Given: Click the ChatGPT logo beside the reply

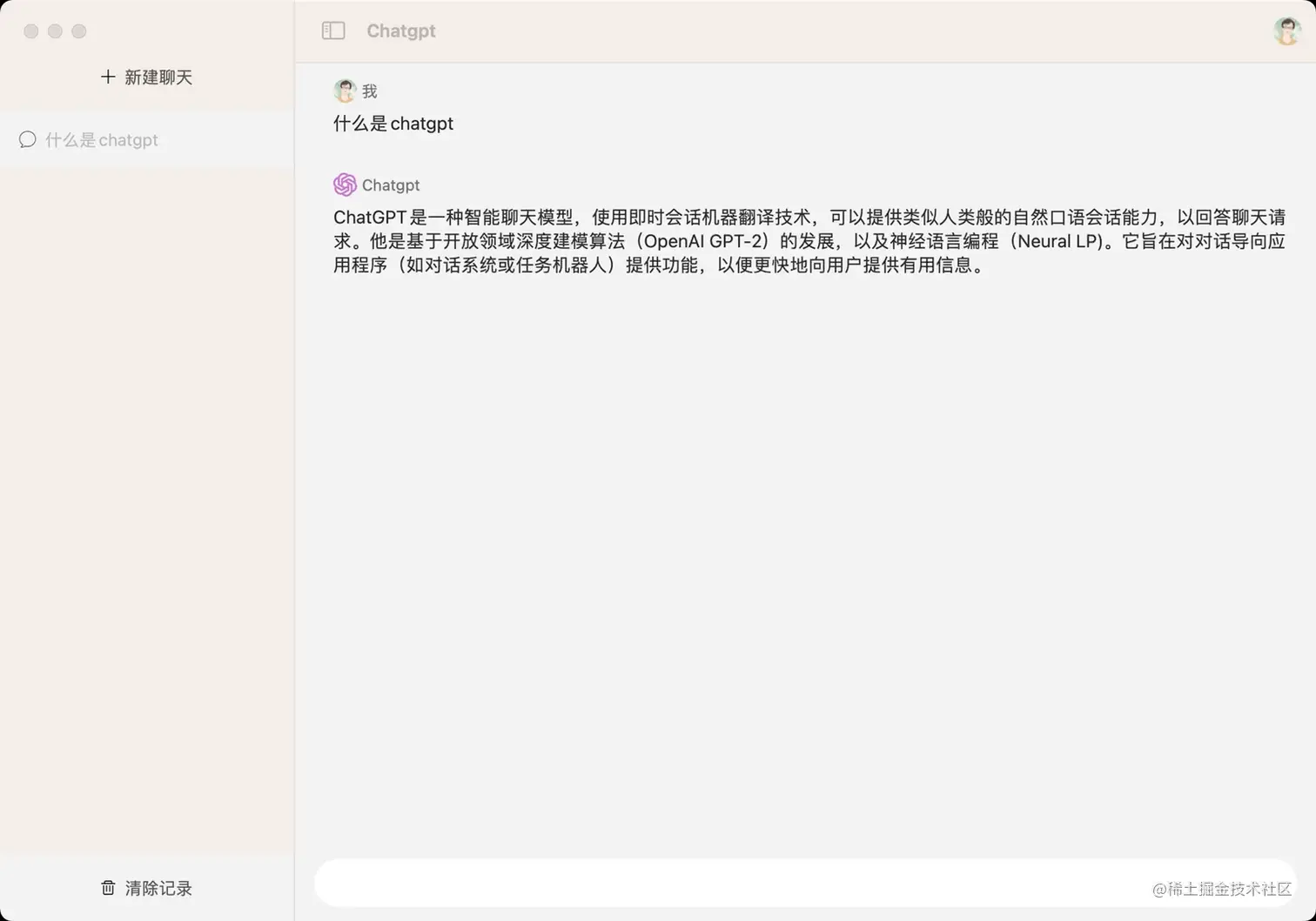Looking at the screenshot, I should pyautogui.click(x=346, y=185).
